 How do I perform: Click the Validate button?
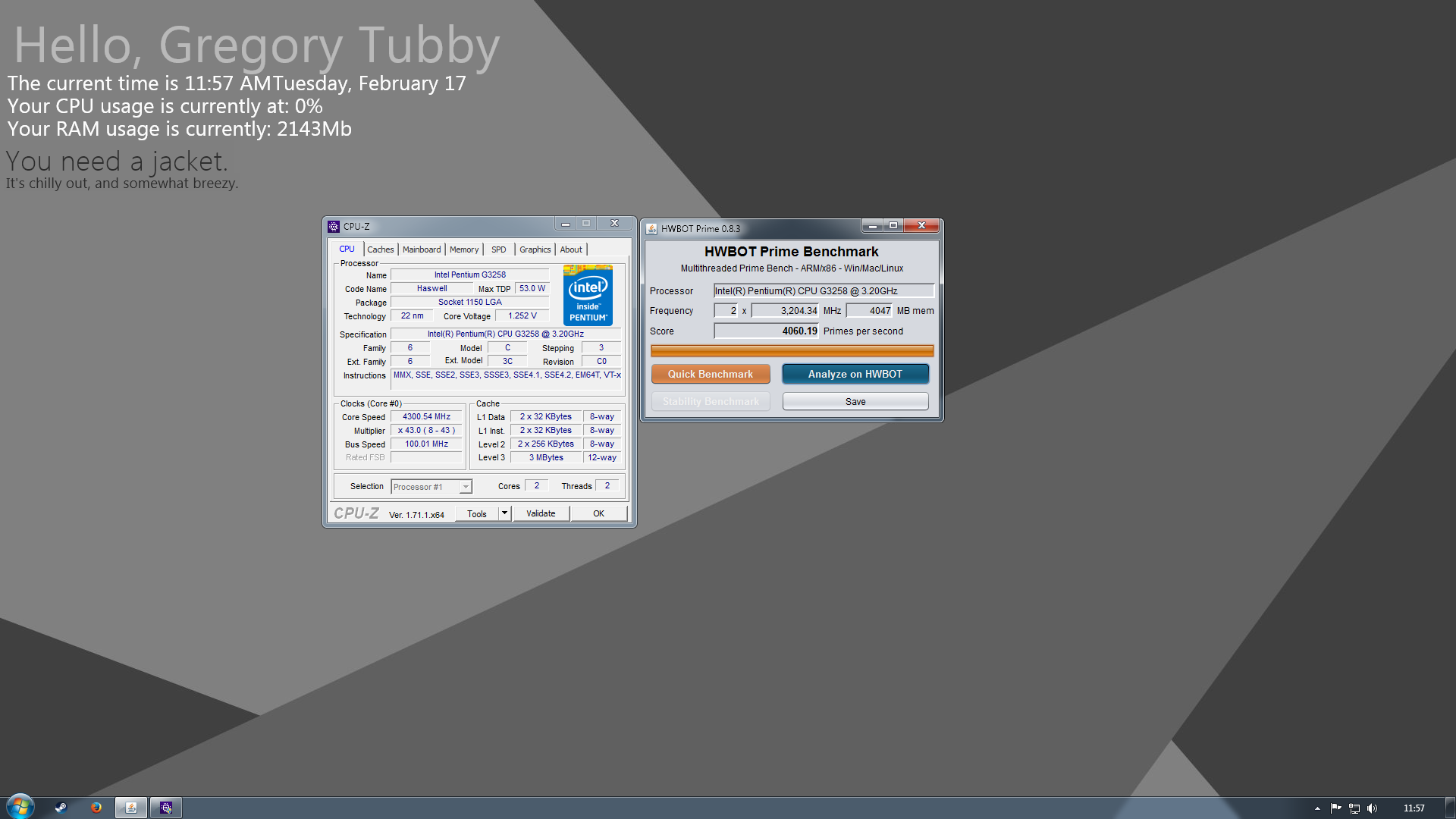(x=541, y=513)
